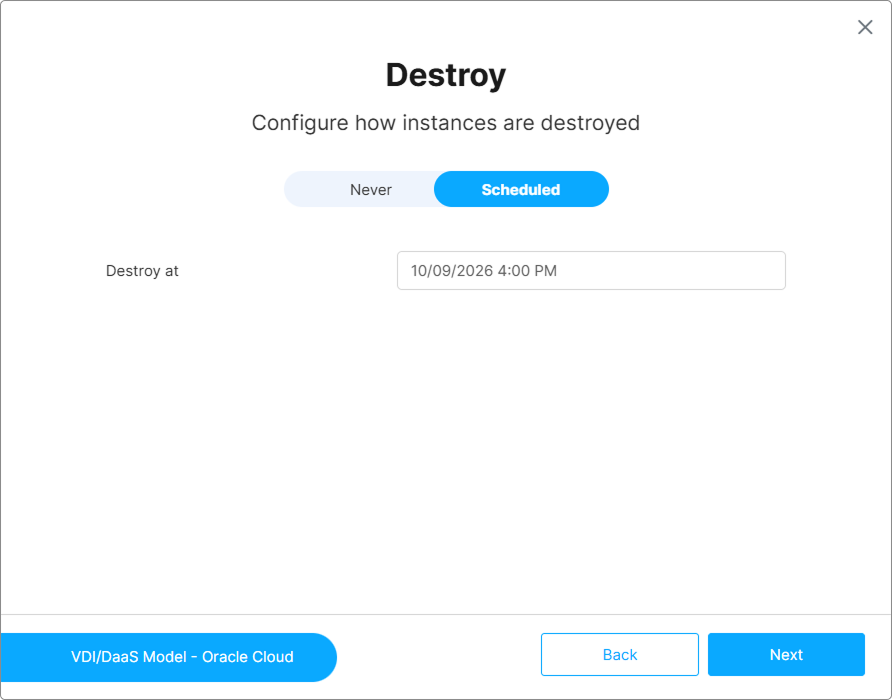Image resolution: width=892 pixels, height=700 pixels.
Task: Select the Scheduled destroy option
Action: pyautogui.click(x=521, y=190)
